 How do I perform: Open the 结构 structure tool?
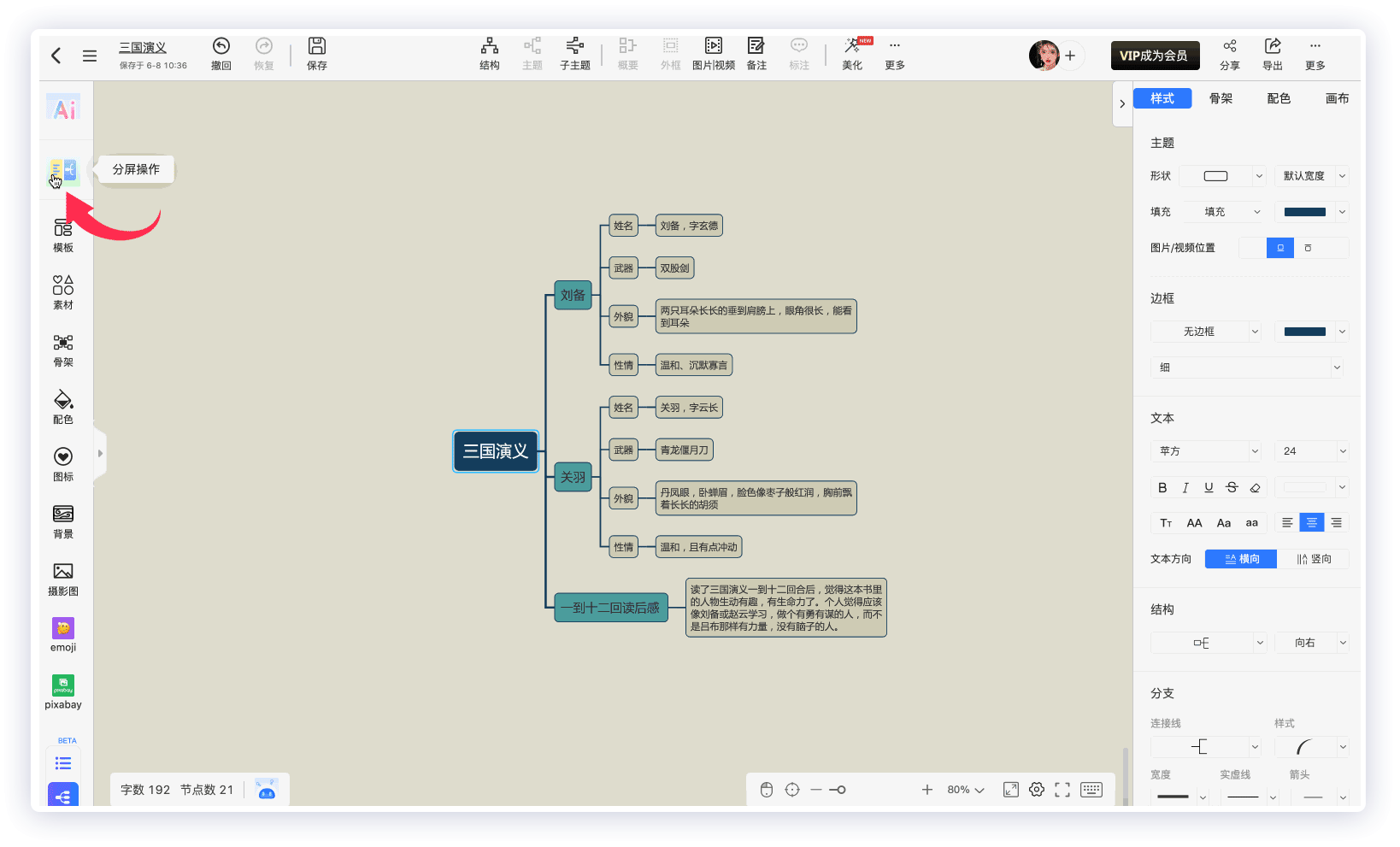click(x=489, y=46)
